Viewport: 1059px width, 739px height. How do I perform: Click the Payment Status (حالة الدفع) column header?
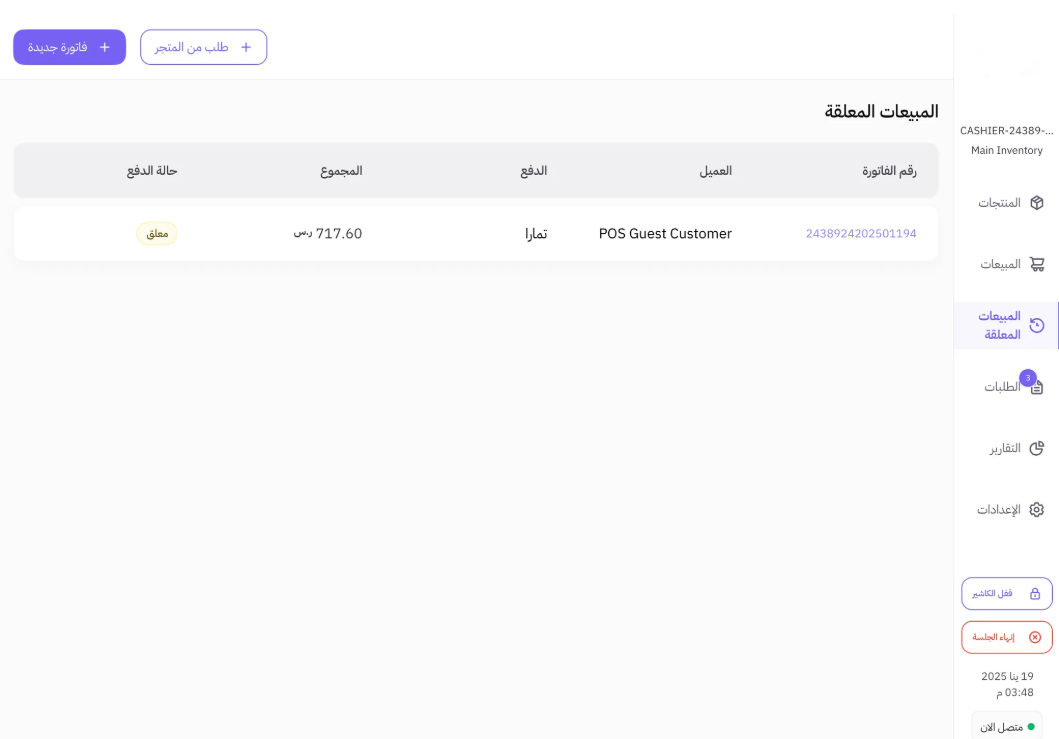point(152,171)
